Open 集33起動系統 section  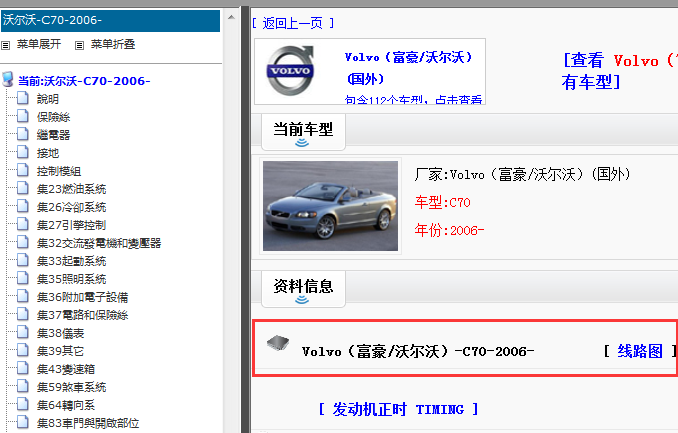(71, 261)
